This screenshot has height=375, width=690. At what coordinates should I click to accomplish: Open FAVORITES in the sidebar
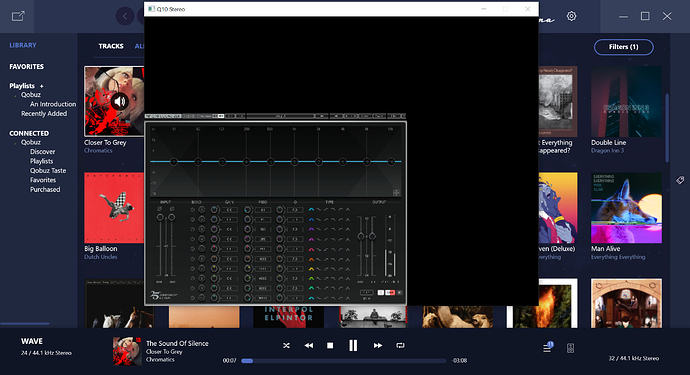[x=26, y=66]
